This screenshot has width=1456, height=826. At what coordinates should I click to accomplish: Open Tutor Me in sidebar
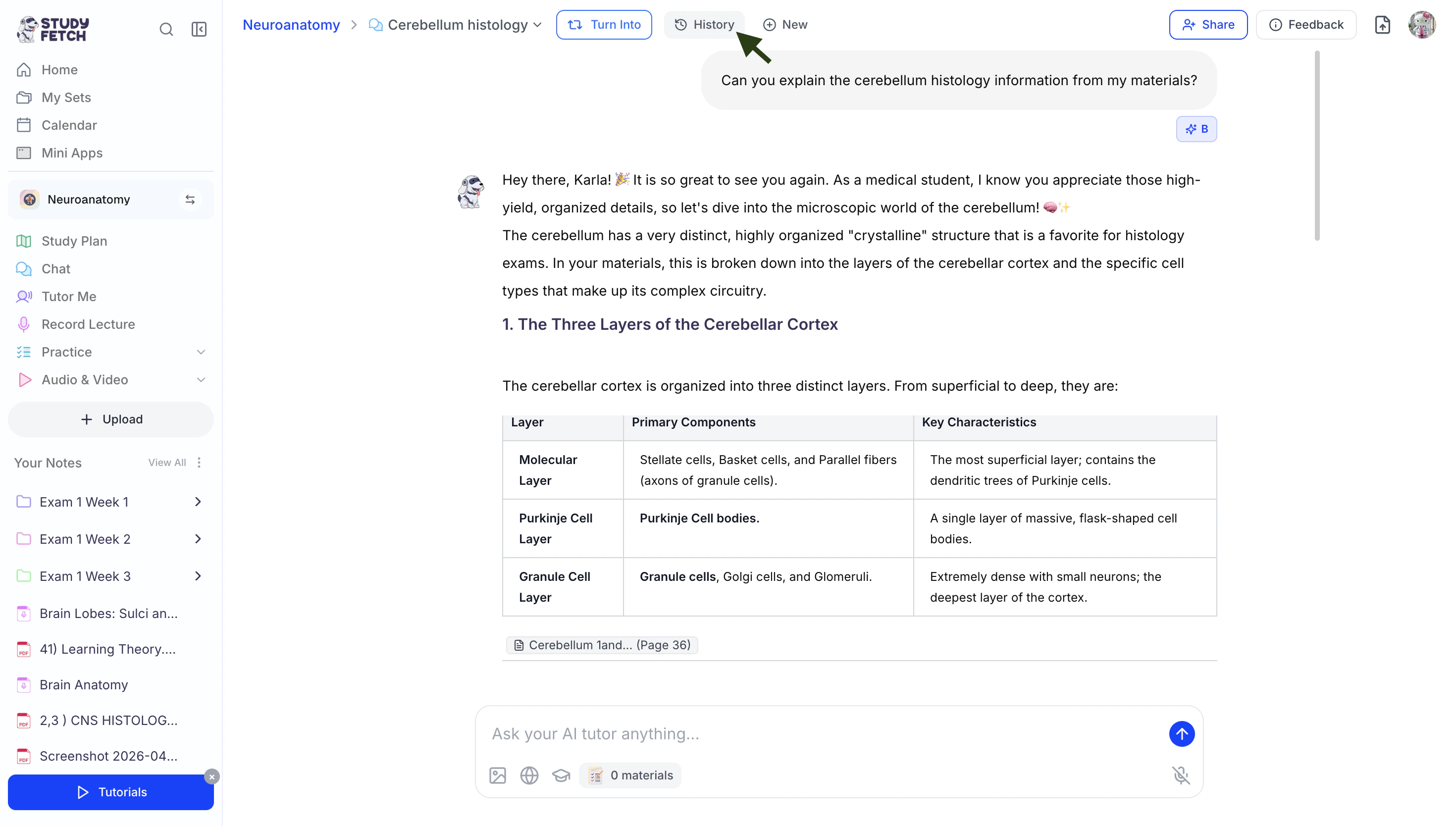tap(69, 297)
